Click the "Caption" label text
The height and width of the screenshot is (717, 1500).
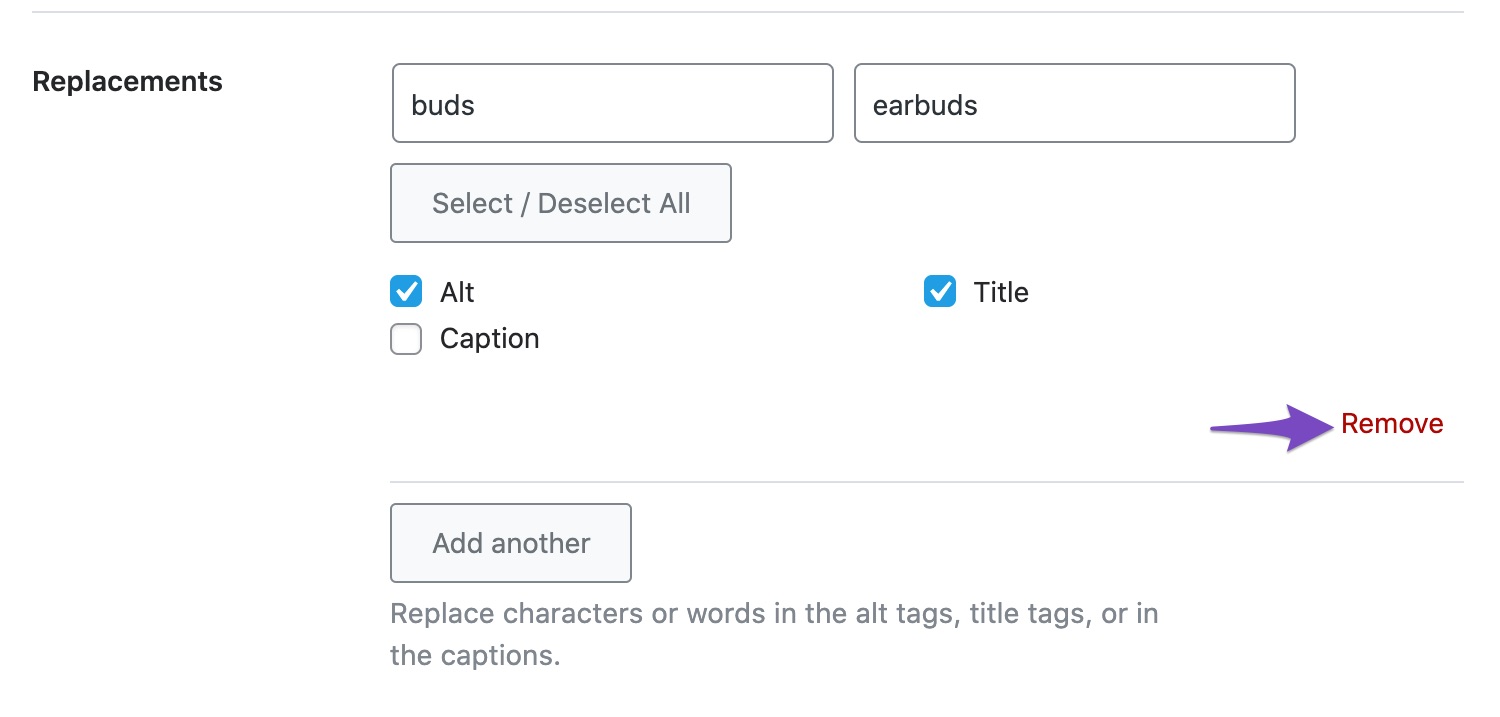(490, 339)
